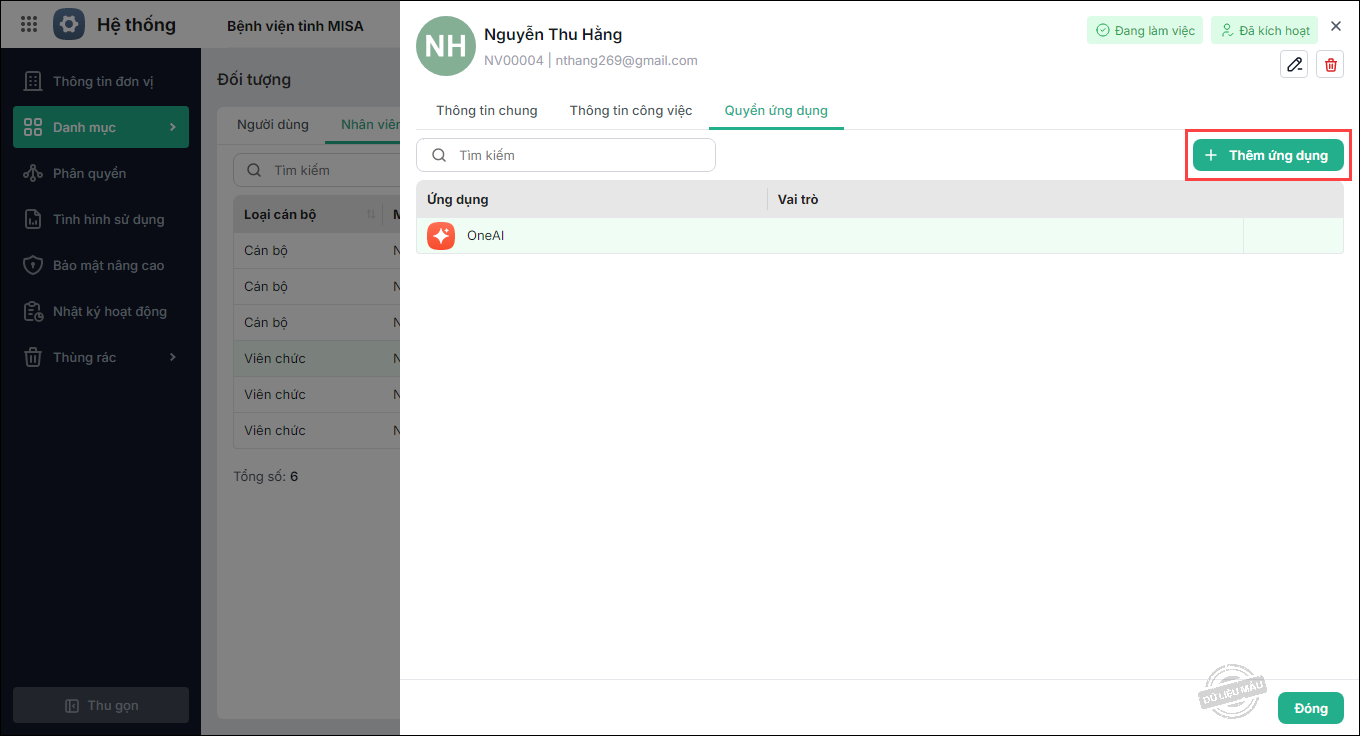Click the Đã kích hoạt status badge

click(x=1264, y=30)
